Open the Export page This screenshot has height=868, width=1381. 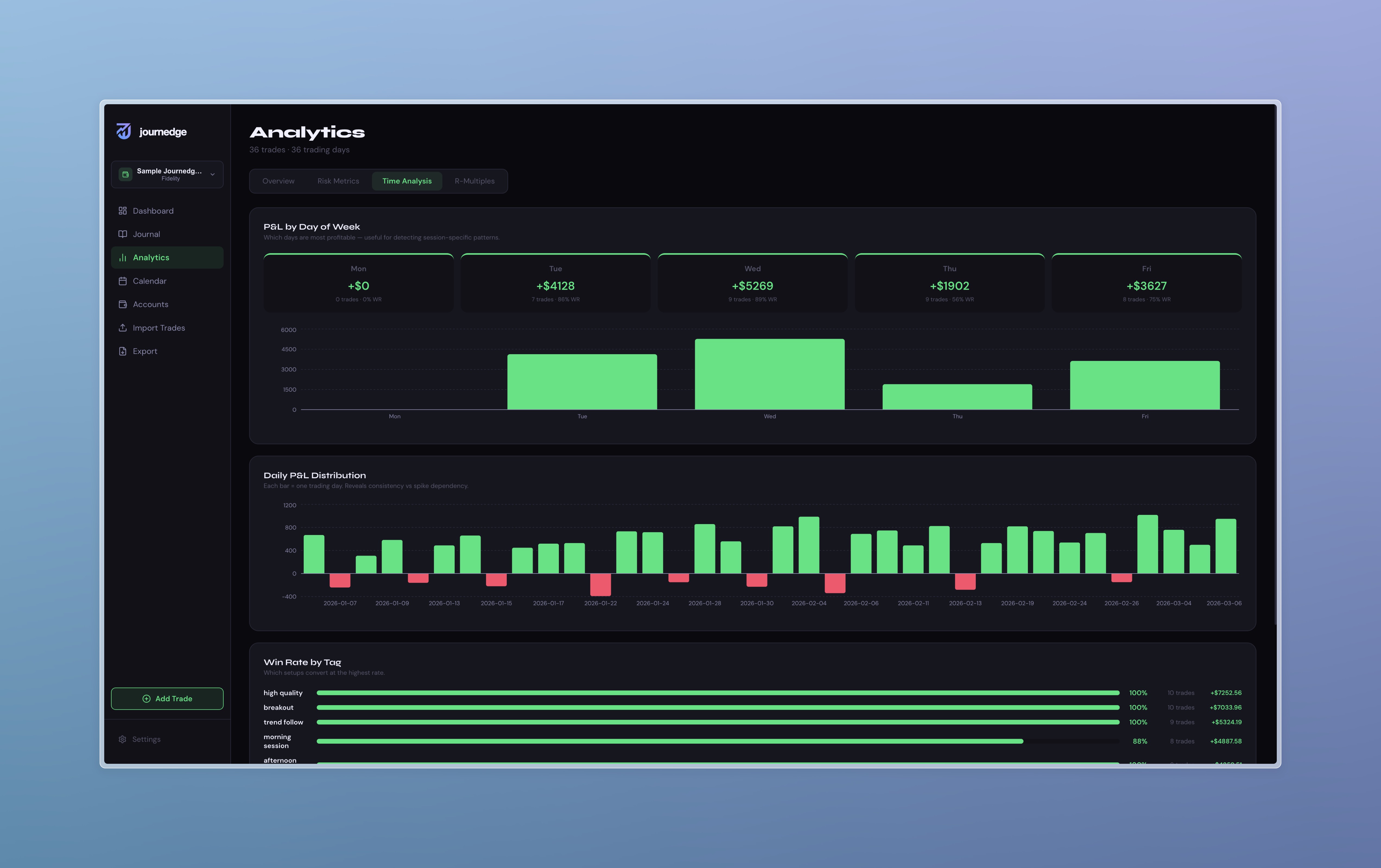pyautogui.click(x=167, y=351)
